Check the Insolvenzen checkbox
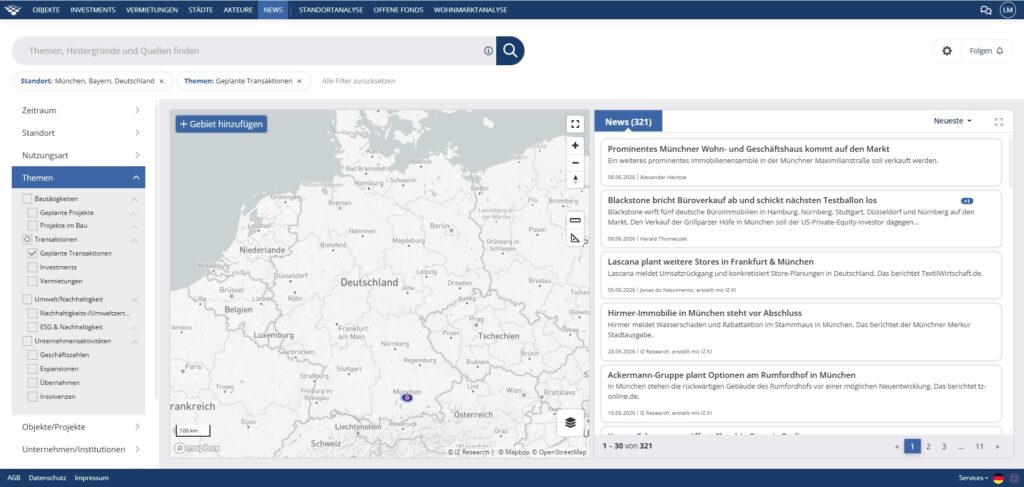The image size is (1024, 487). pyautogui.click(x=32, y=396)
